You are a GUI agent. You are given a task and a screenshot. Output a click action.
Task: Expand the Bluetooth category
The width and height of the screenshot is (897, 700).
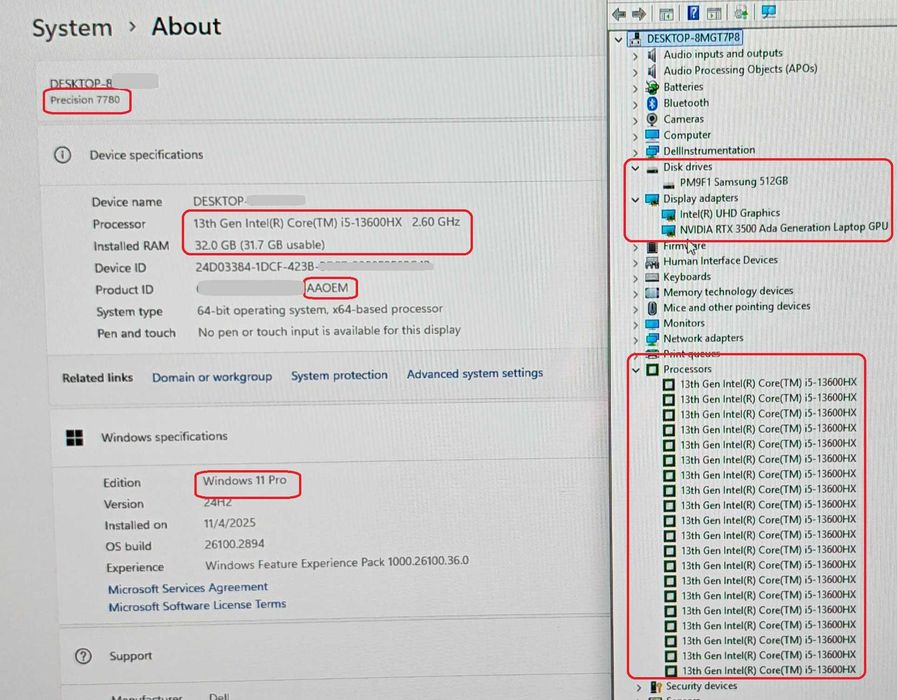point(635,105)
